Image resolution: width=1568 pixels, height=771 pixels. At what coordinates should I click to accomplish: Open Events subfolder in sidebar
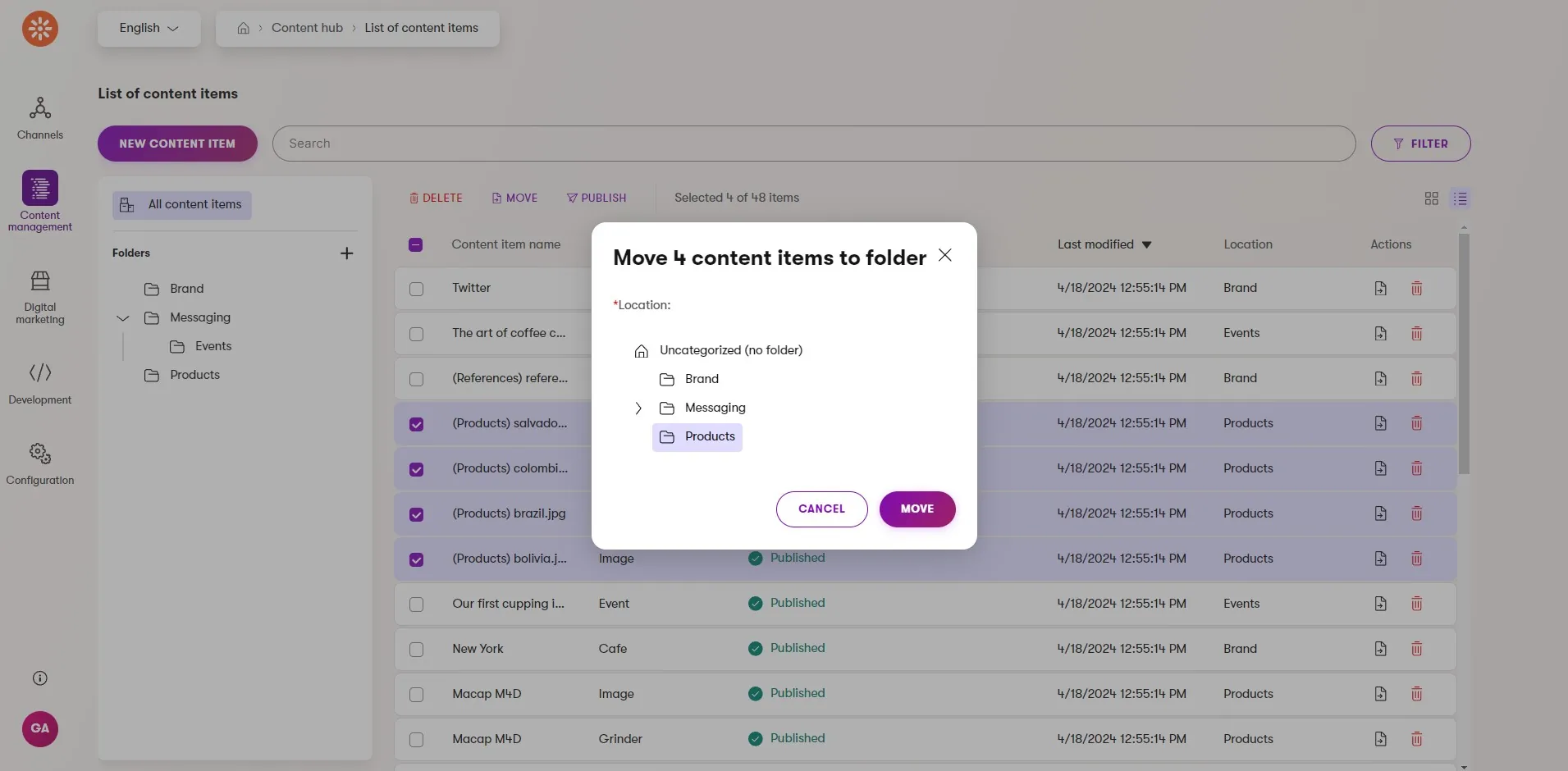tap(200, 346)
